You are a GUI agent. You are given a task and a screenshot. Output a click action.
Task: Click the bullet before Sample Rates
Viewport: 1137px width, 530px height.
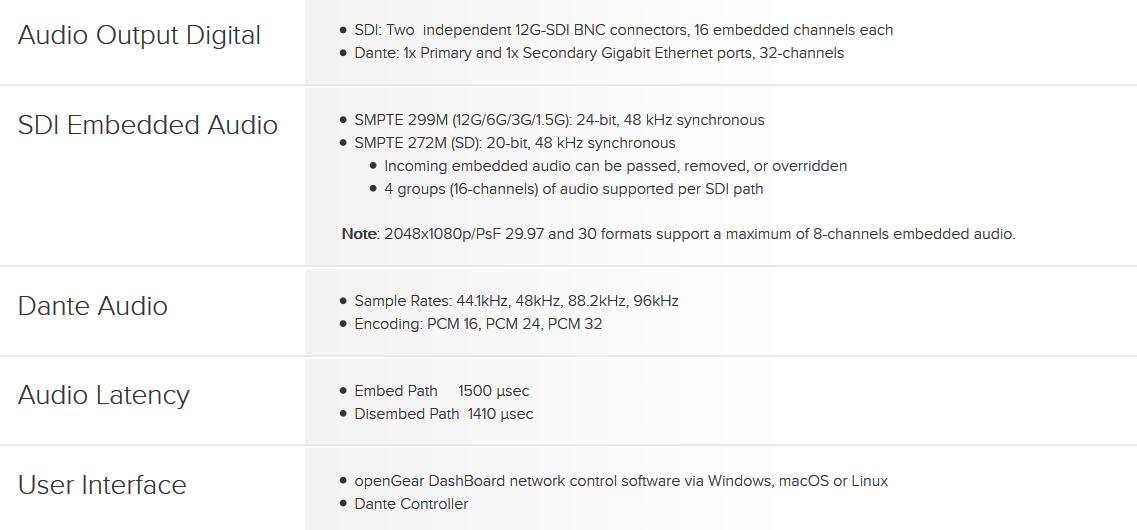(x=344, y=301)
